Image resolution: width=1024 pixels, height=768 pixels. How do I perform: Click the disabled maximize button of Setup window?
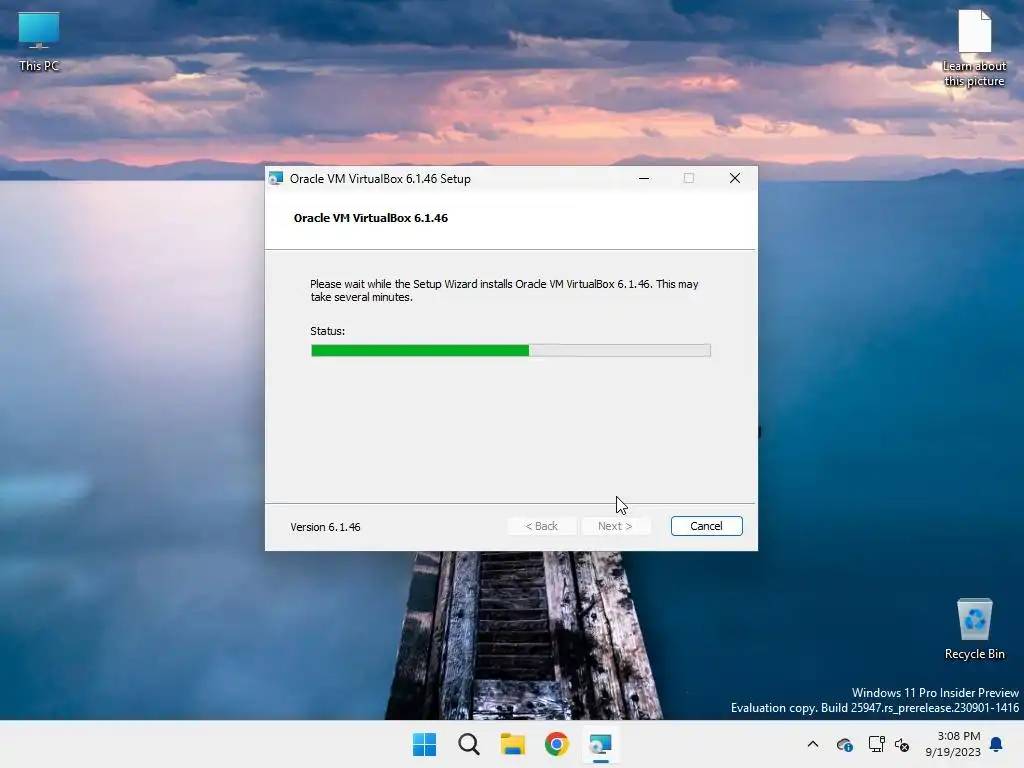688,178
